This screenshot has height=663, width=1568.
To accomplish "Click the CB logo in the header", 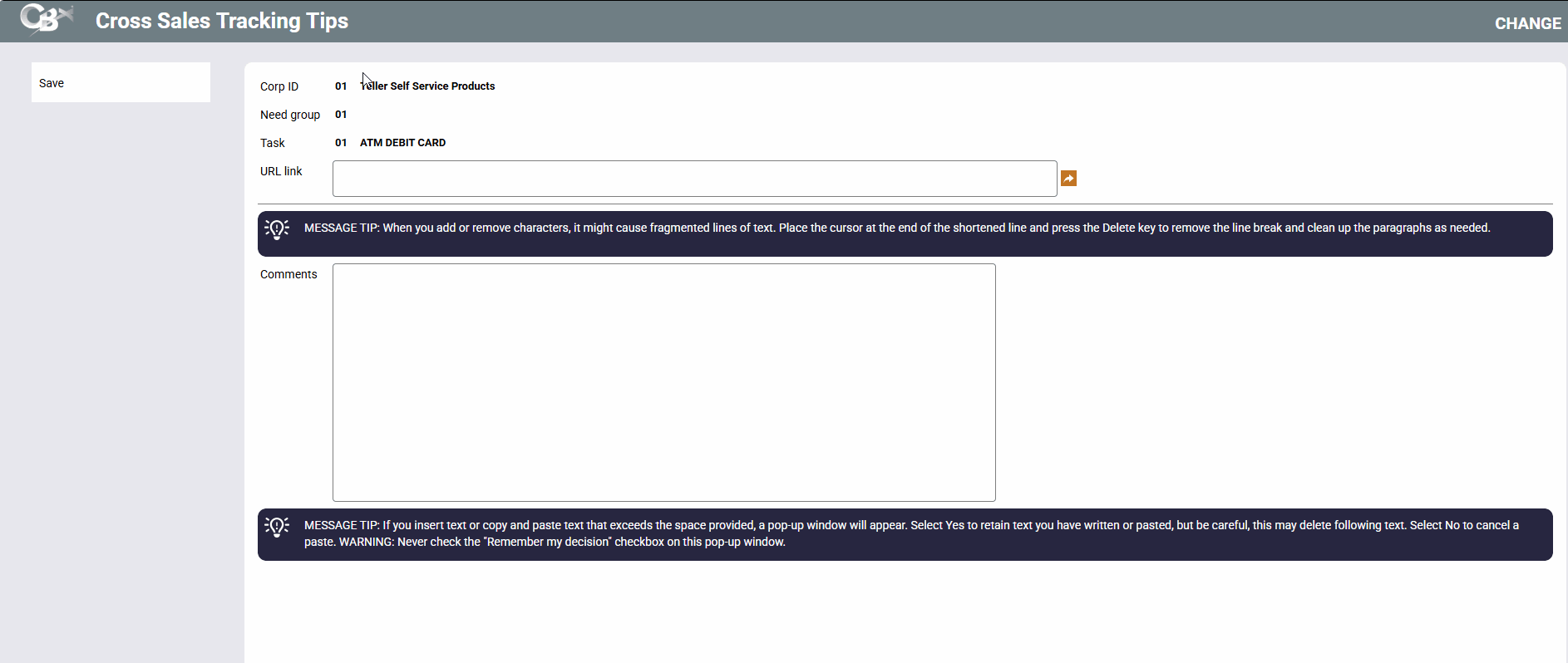I will coord(46,19).
